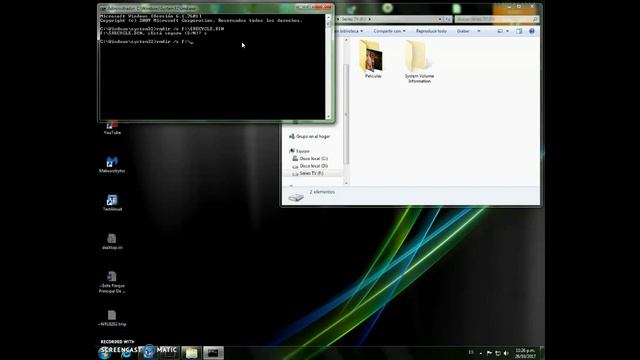640x360 pixels.
Task: Click the Explorer search magnifier icon
Action: tap(535, 19)
